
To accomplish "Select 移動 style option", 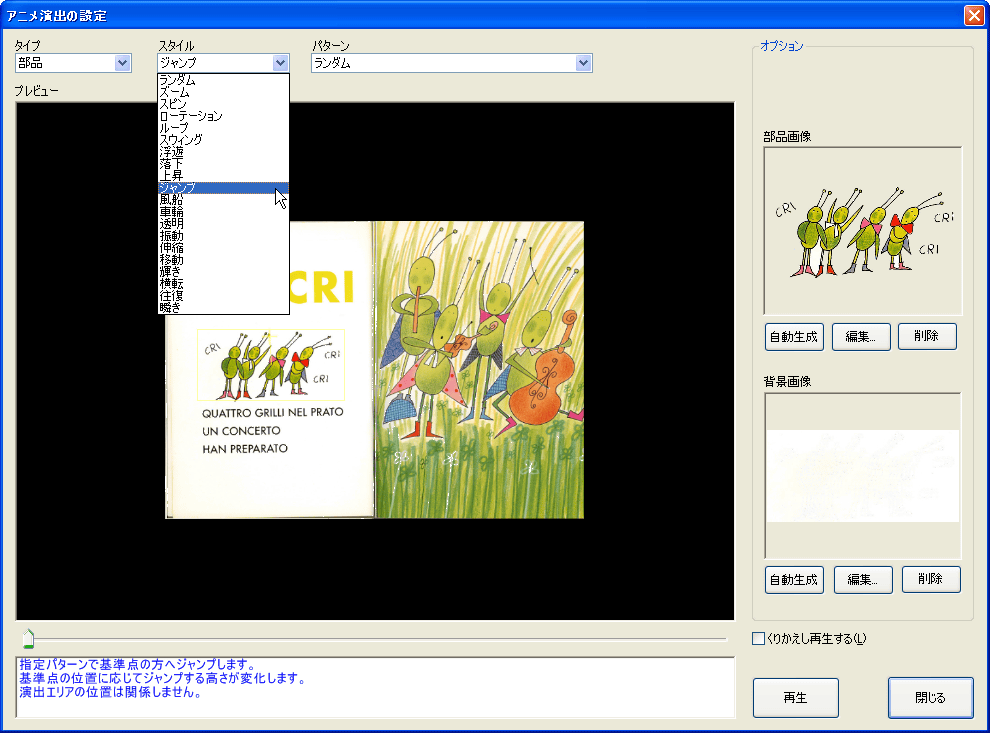I will point(223,260).
